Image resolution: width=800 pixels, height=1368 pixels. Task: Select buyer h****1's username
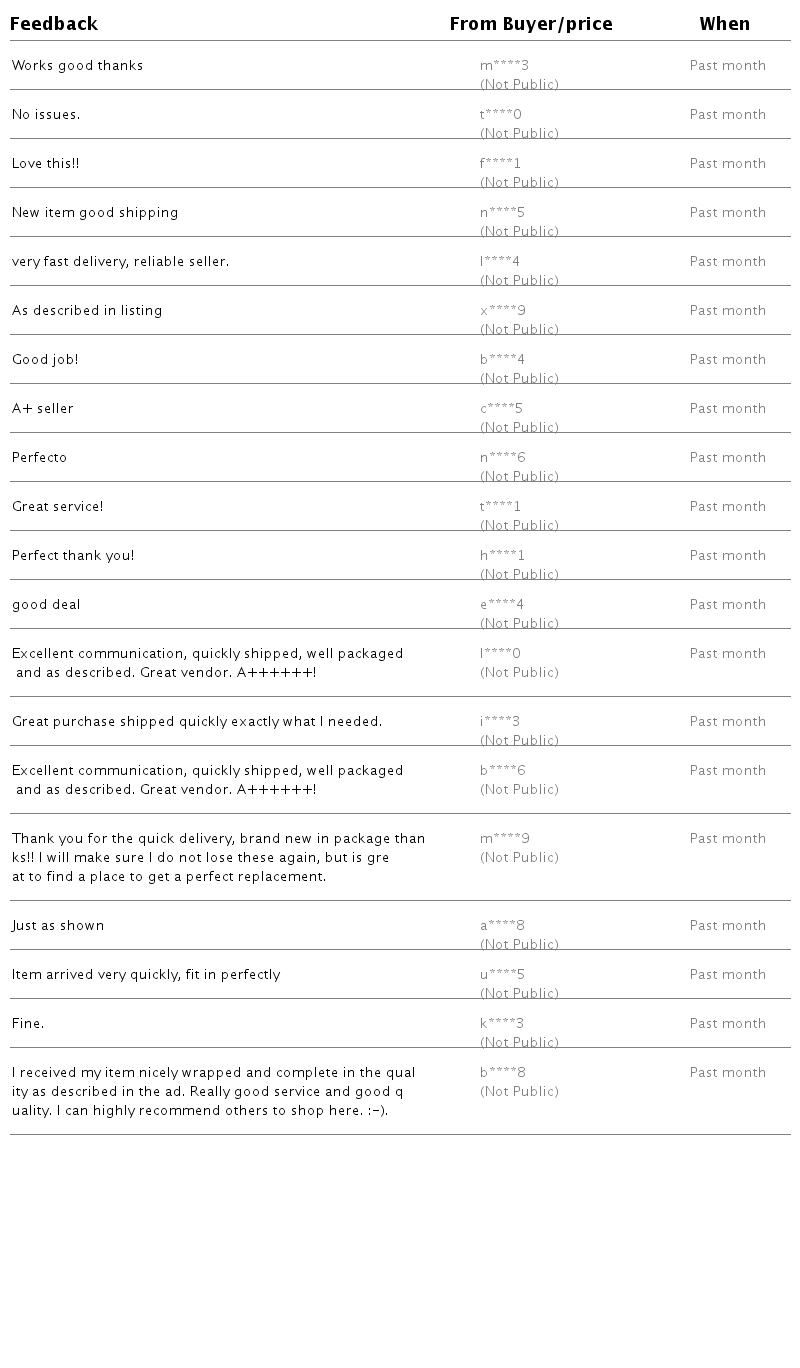502,556
